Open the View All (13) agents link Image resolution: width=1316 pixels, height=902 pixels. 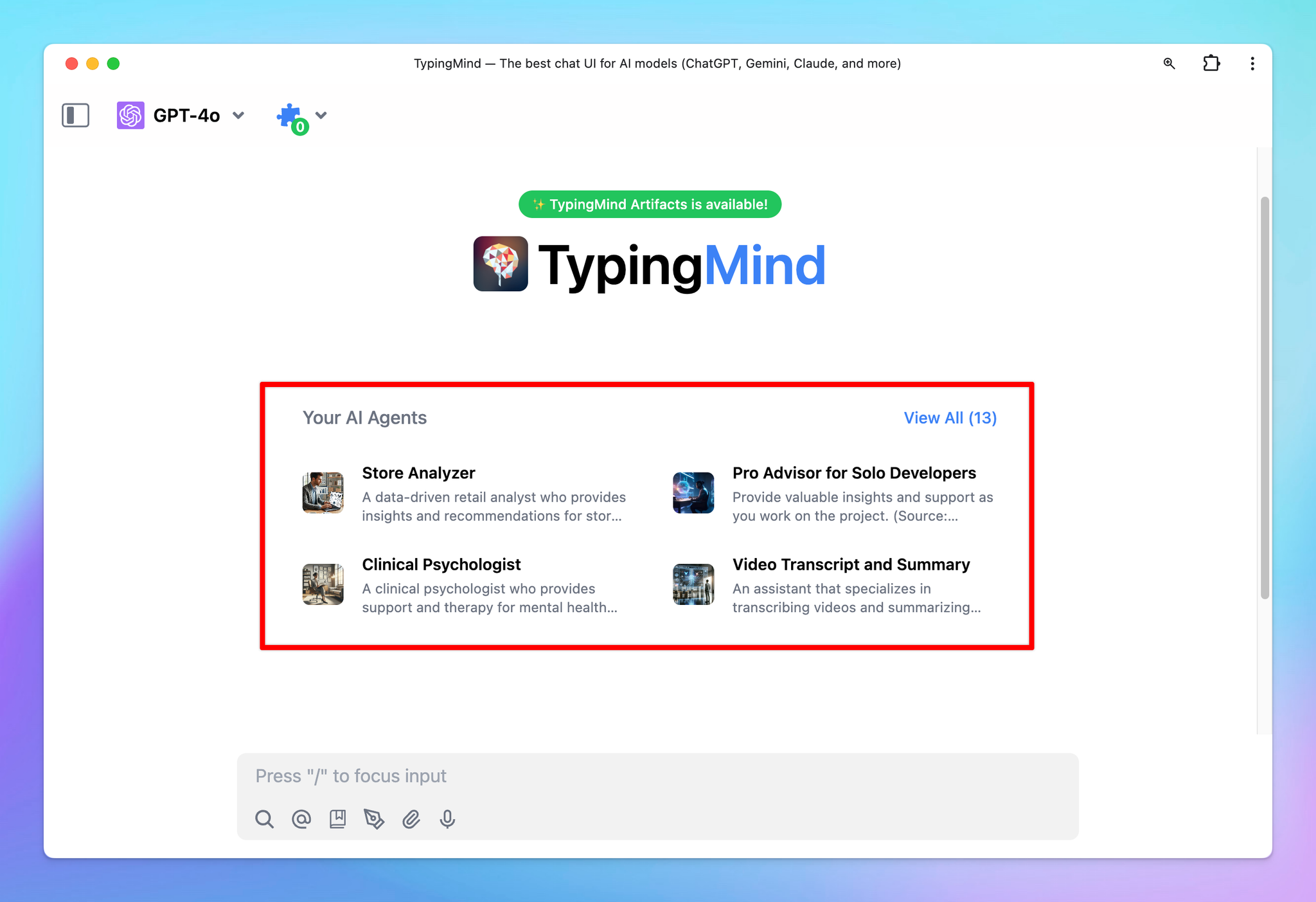click(950, 418)
